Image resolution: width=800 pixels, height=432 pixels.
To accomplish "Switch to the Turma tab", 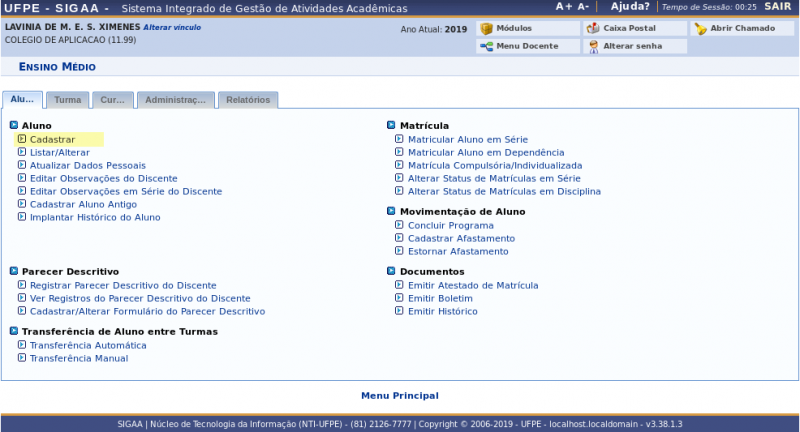I will [x=68, y=100].
